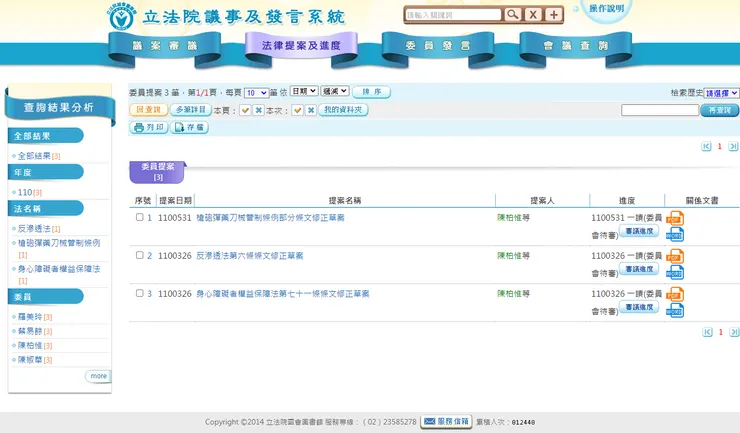Image resolution: width=740 pixels, height=433 pixels.
Task: Open 反滲透法第六條條文修正草案 link
Action: click(x=250, y=255)
